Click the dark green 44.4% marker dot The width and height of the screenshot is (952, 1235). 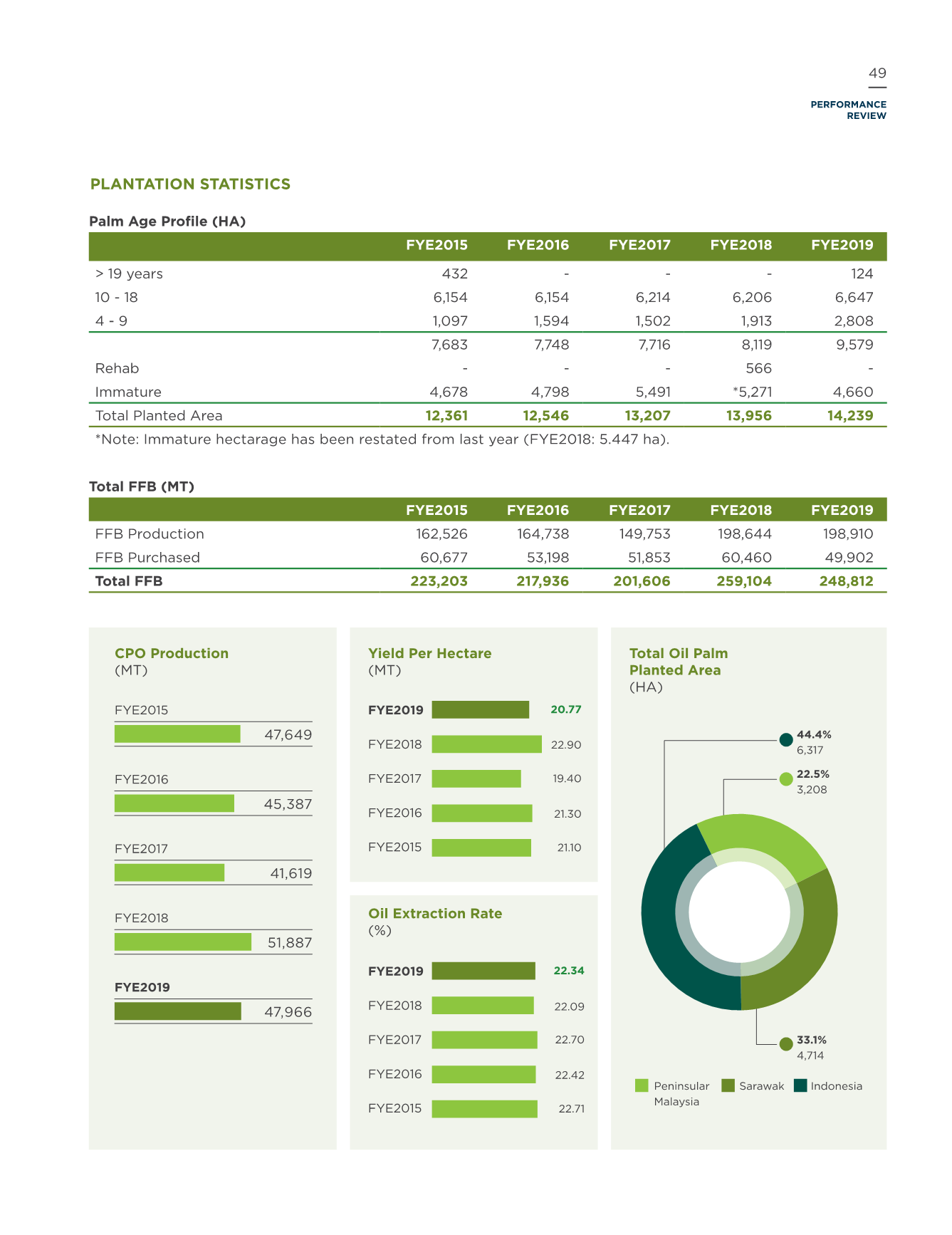[x=786, y=740]
